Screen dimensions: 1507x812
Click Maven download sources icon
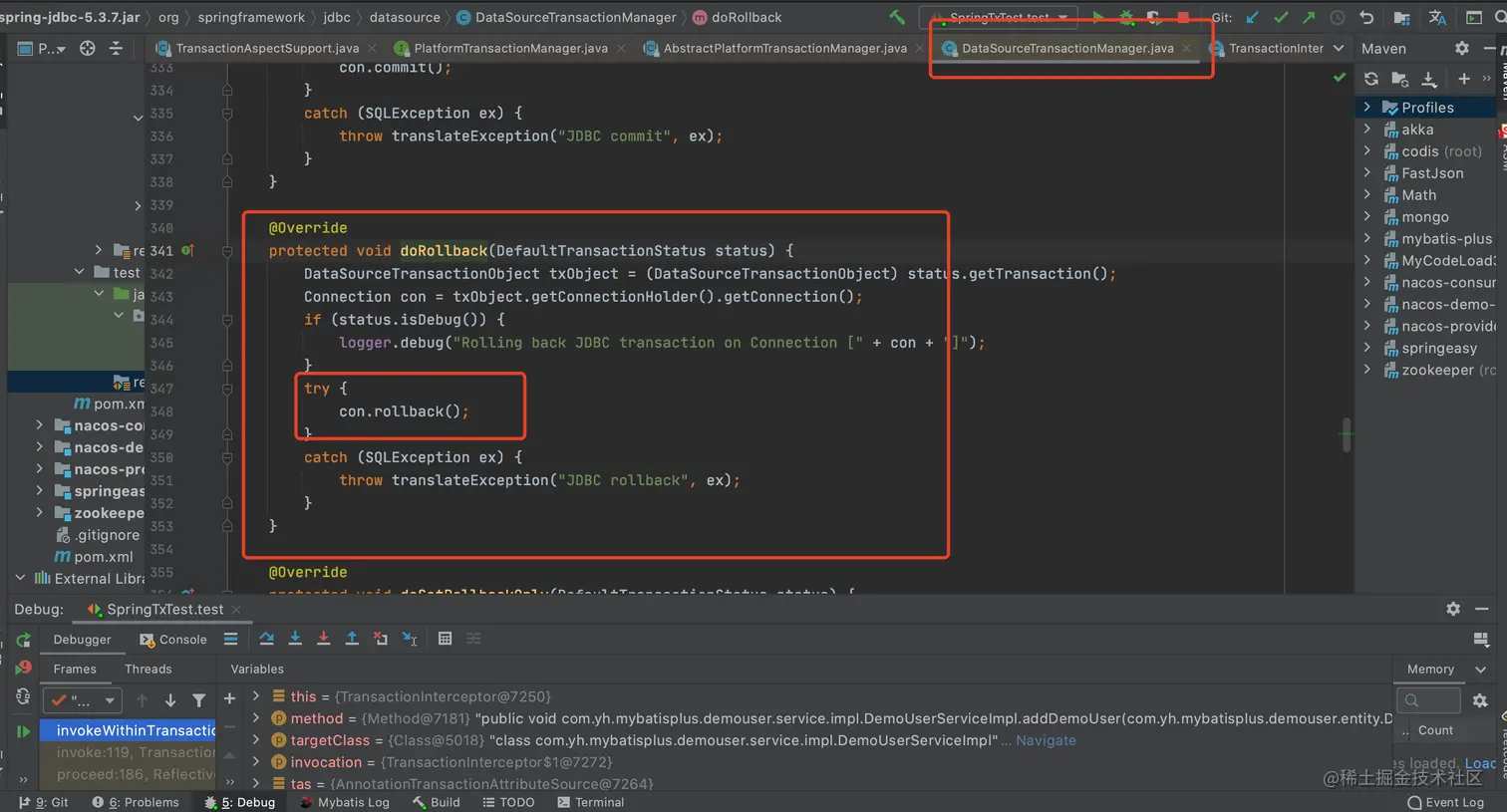(1428, 79)
